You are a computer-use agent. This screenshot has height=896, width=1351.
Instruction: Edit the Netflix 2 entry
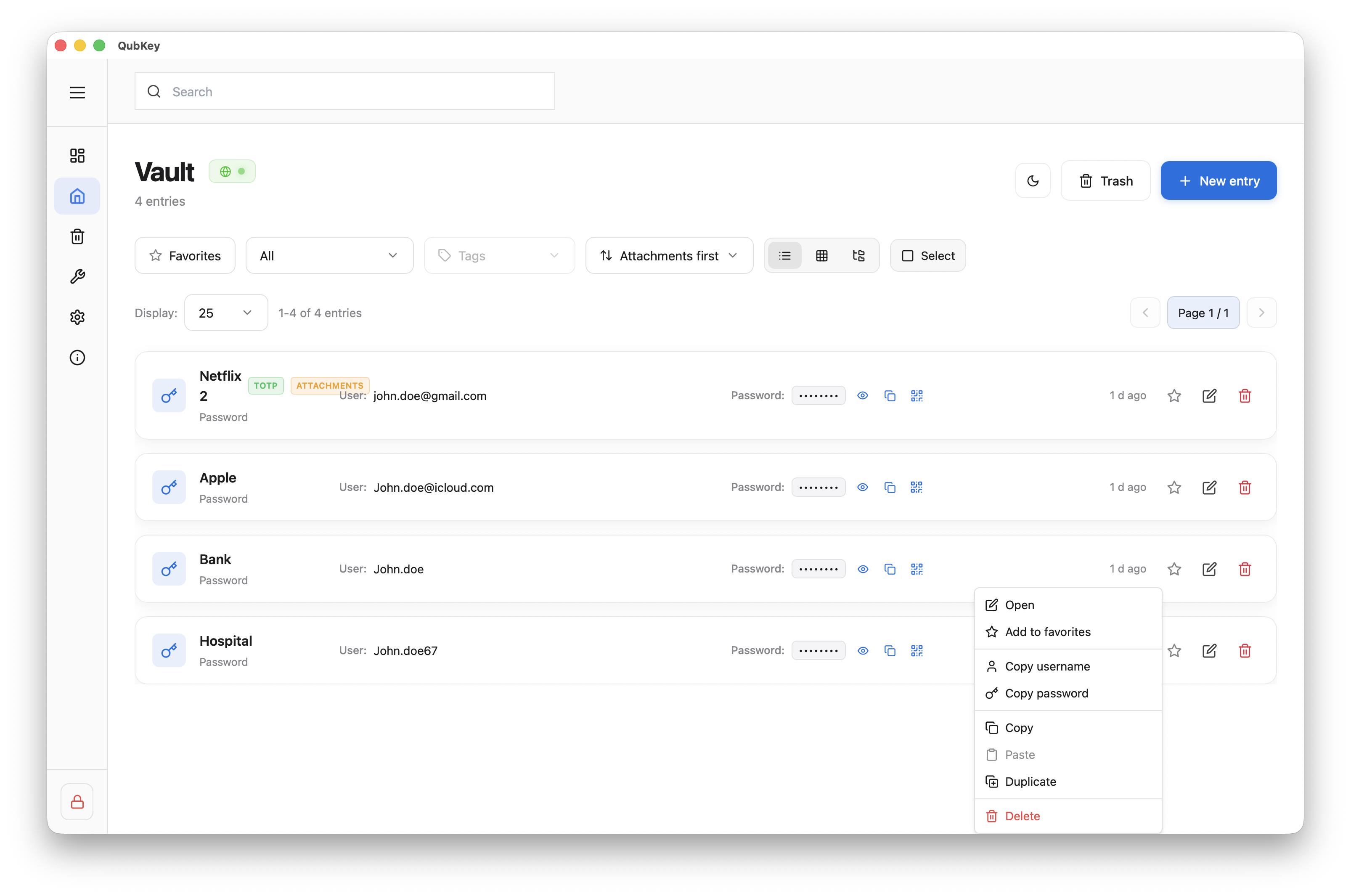click(1209, 395)
